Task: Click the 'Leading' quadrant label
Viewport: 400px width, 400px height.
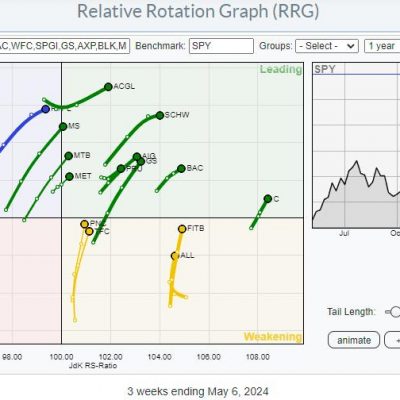Action: click(x=281, y=69)
